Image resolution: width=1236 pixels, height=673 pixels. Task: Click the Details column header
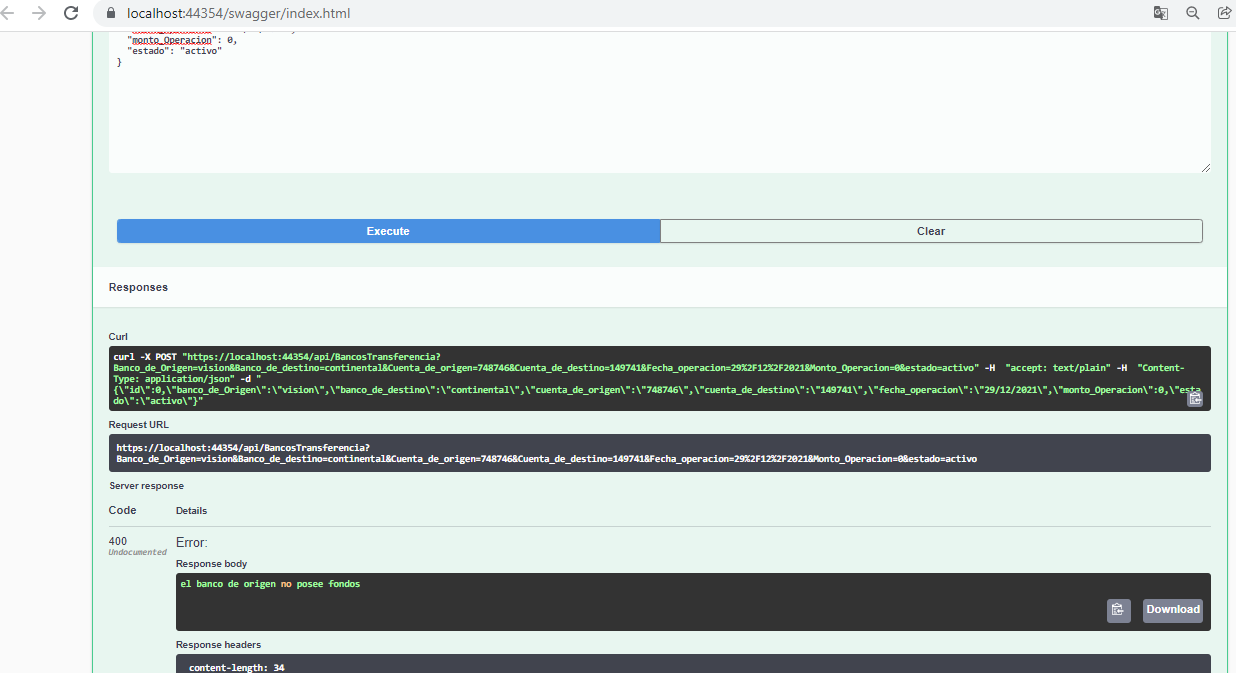coord(191,511)
